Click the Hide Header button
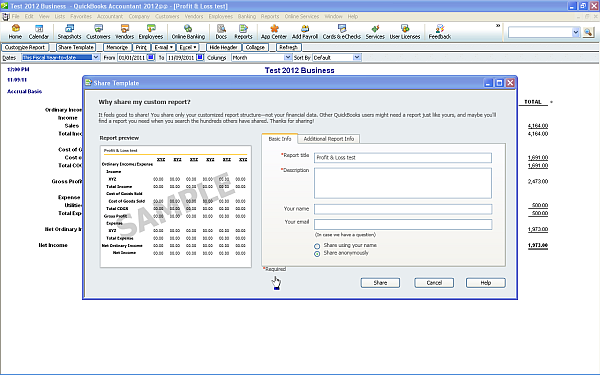The width and height of the screenshot is (600, 375). (x=223, y=47)
